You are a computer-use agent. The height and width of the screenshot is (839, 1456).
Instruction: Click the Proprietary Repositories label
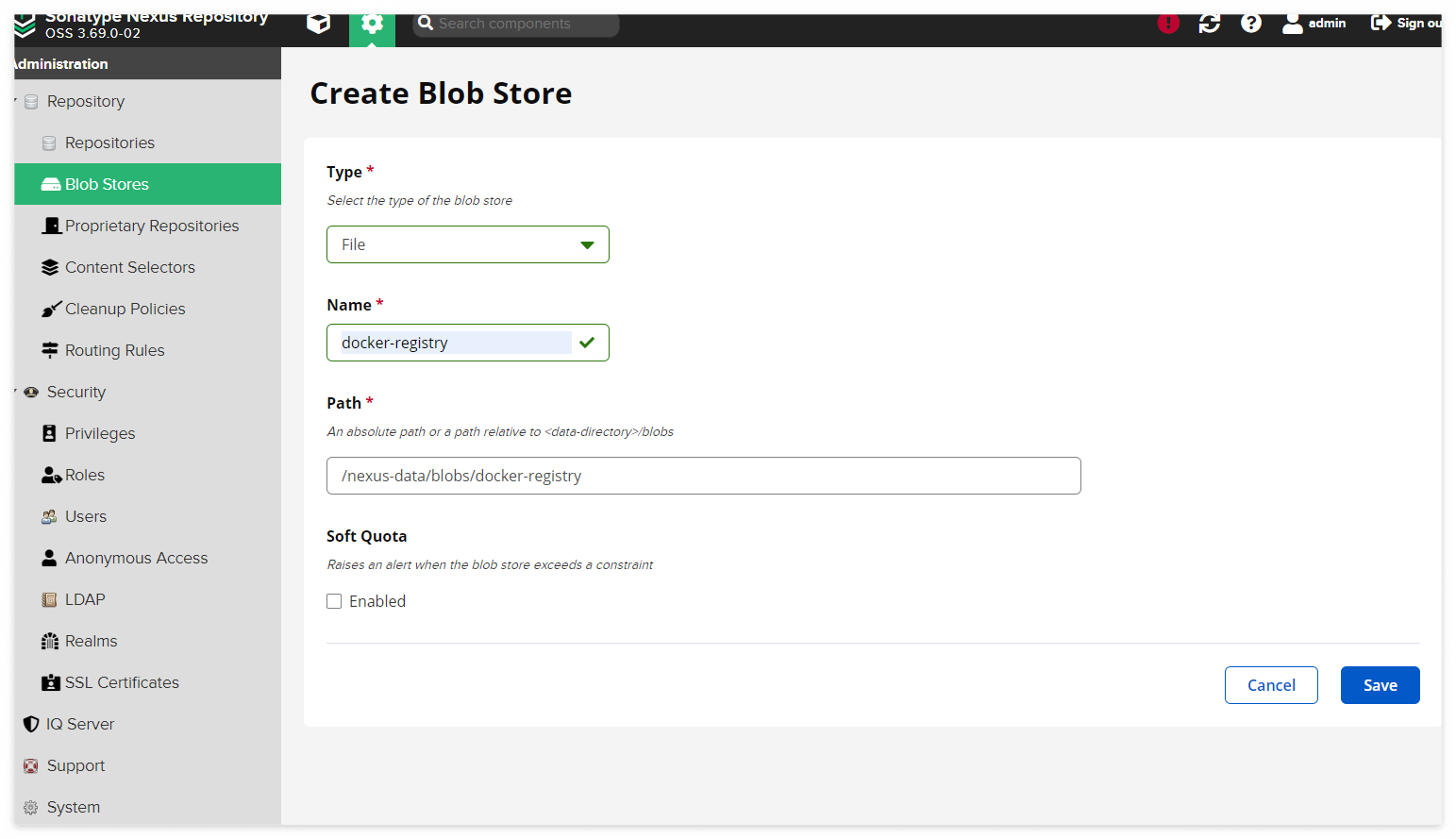coord(152,226)
